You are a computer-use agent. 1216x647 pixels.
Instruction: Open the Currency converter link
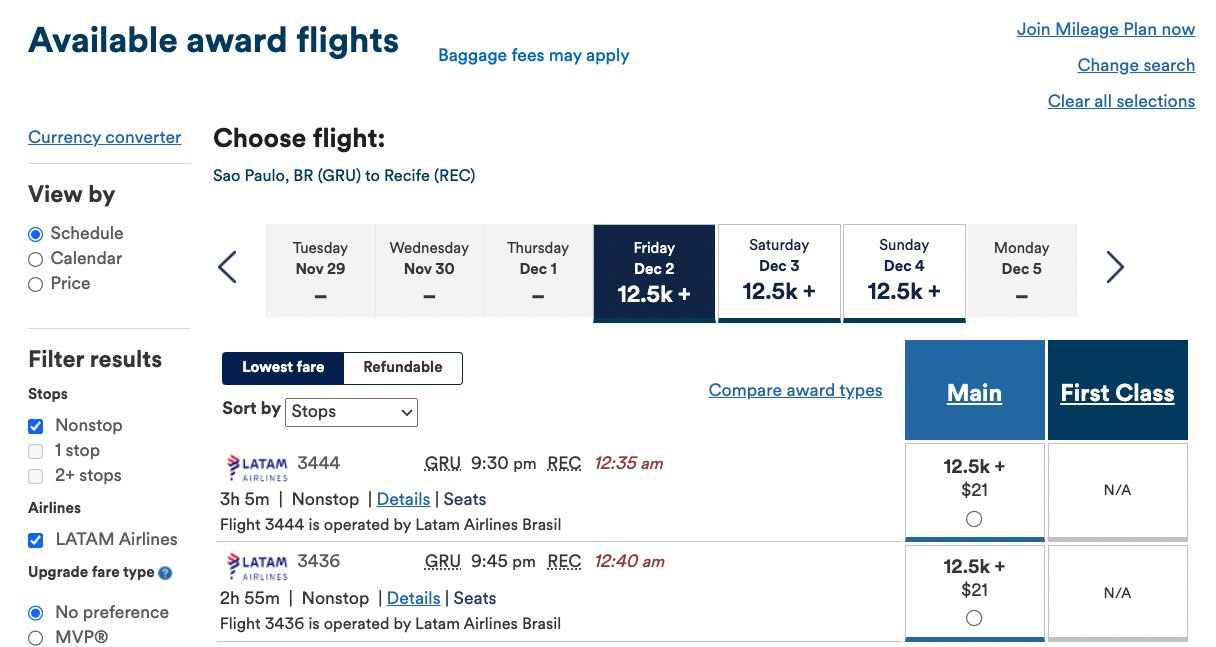pyautogui.click(x=105, y=138)
